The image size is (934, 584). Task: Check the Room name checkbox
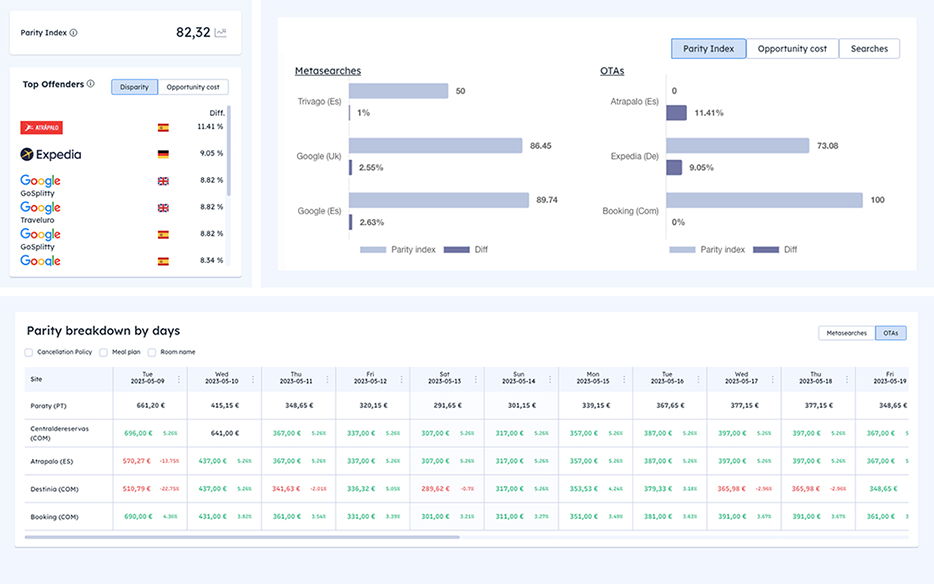coord(153,352)
